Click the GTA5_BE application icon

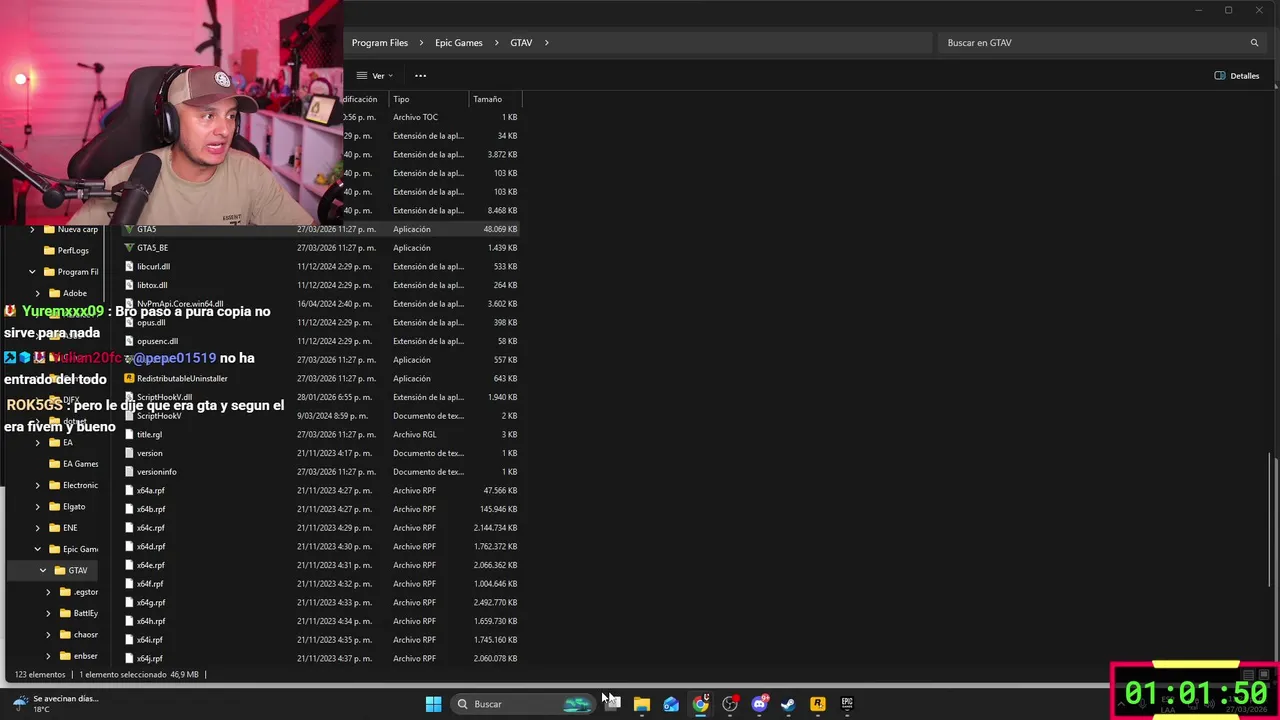coord(129,248)
